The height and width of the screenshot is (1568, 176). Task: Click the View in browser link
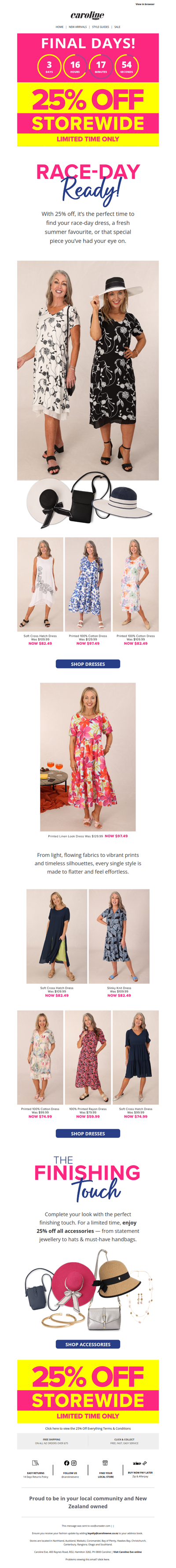[145, 4]
